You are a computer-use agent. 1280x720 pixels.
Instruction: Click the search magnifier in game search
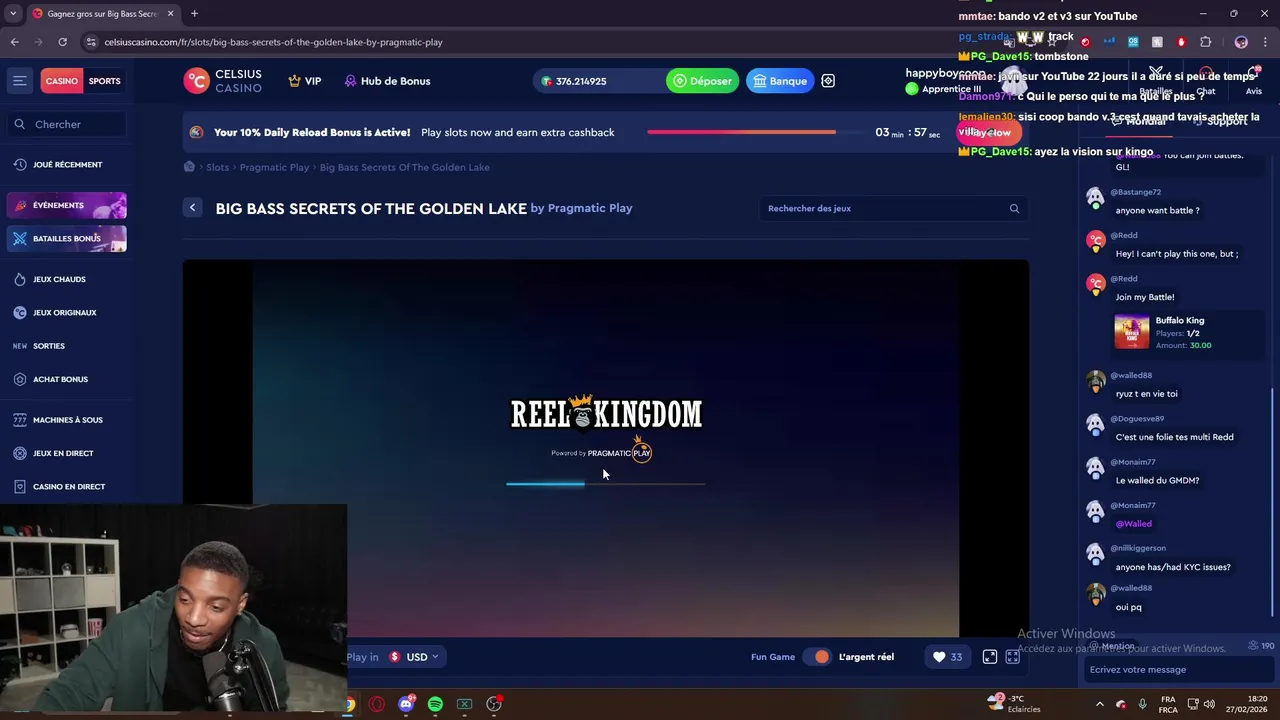tap(1014, 208)
